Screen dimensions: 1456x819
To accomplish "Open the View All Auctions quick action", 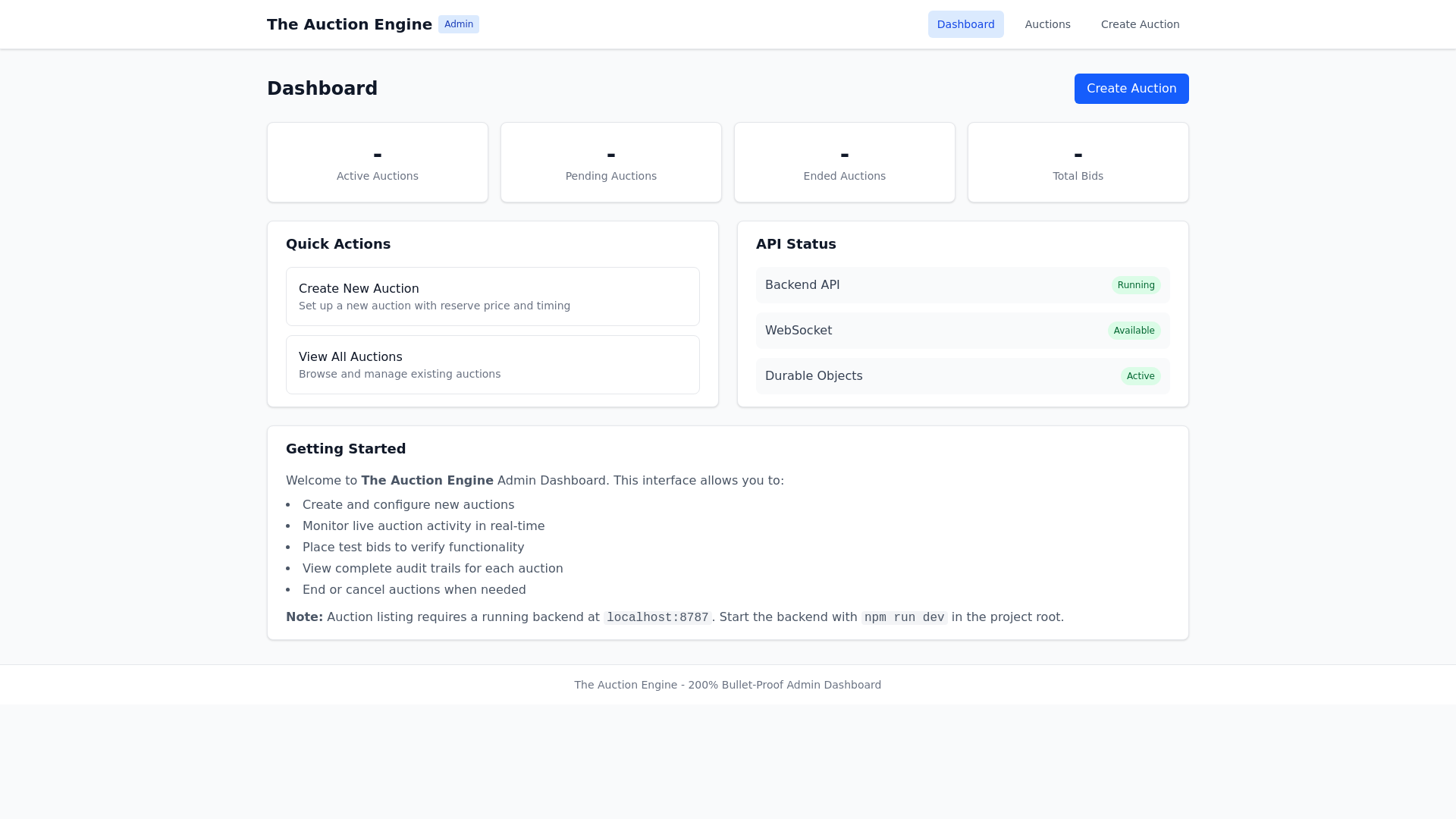I will (x=493, y=365).
